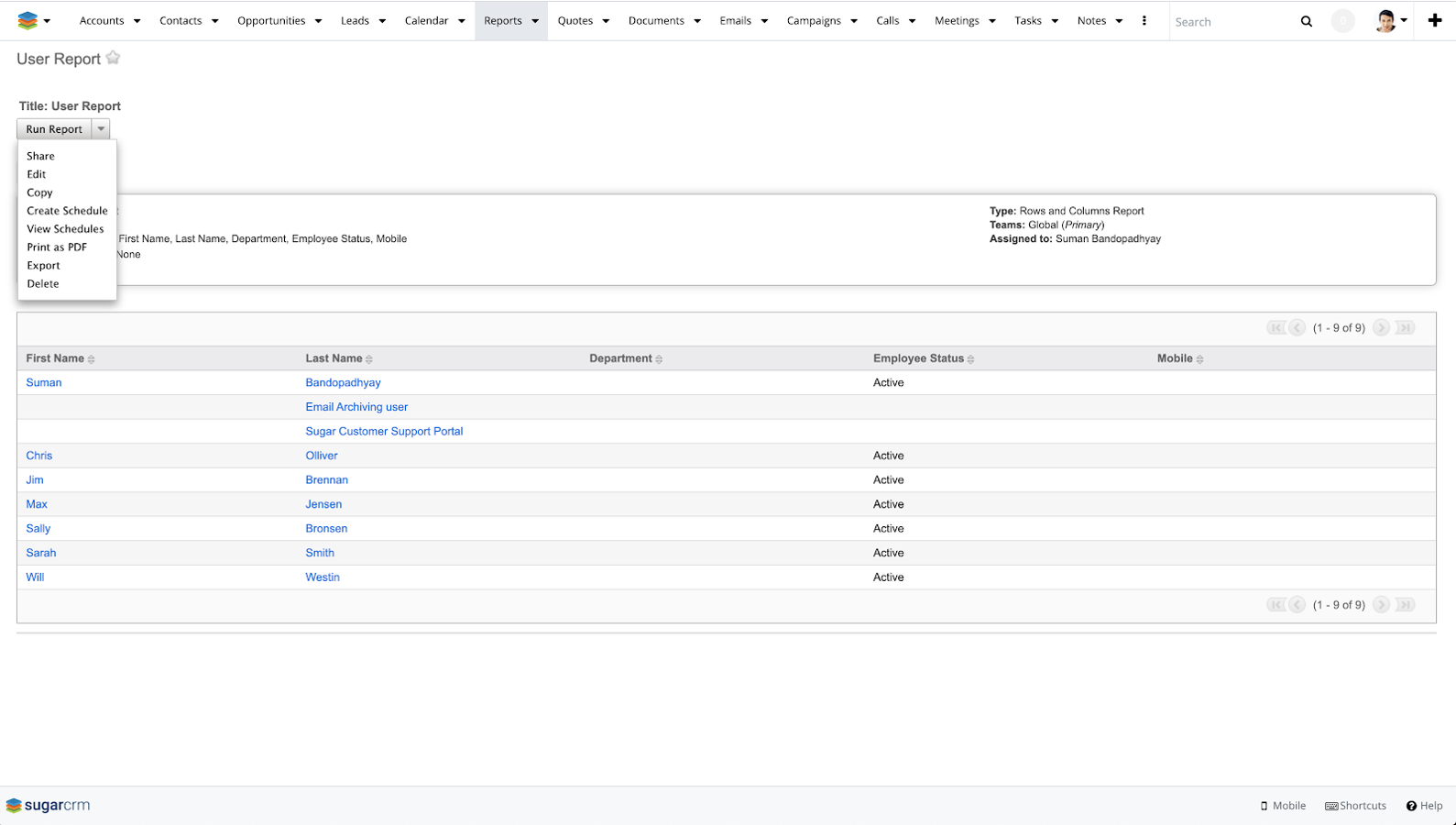Mark User Report as favorite star
The height and width of the screenshot is (825, 1456).
(113, 58)
